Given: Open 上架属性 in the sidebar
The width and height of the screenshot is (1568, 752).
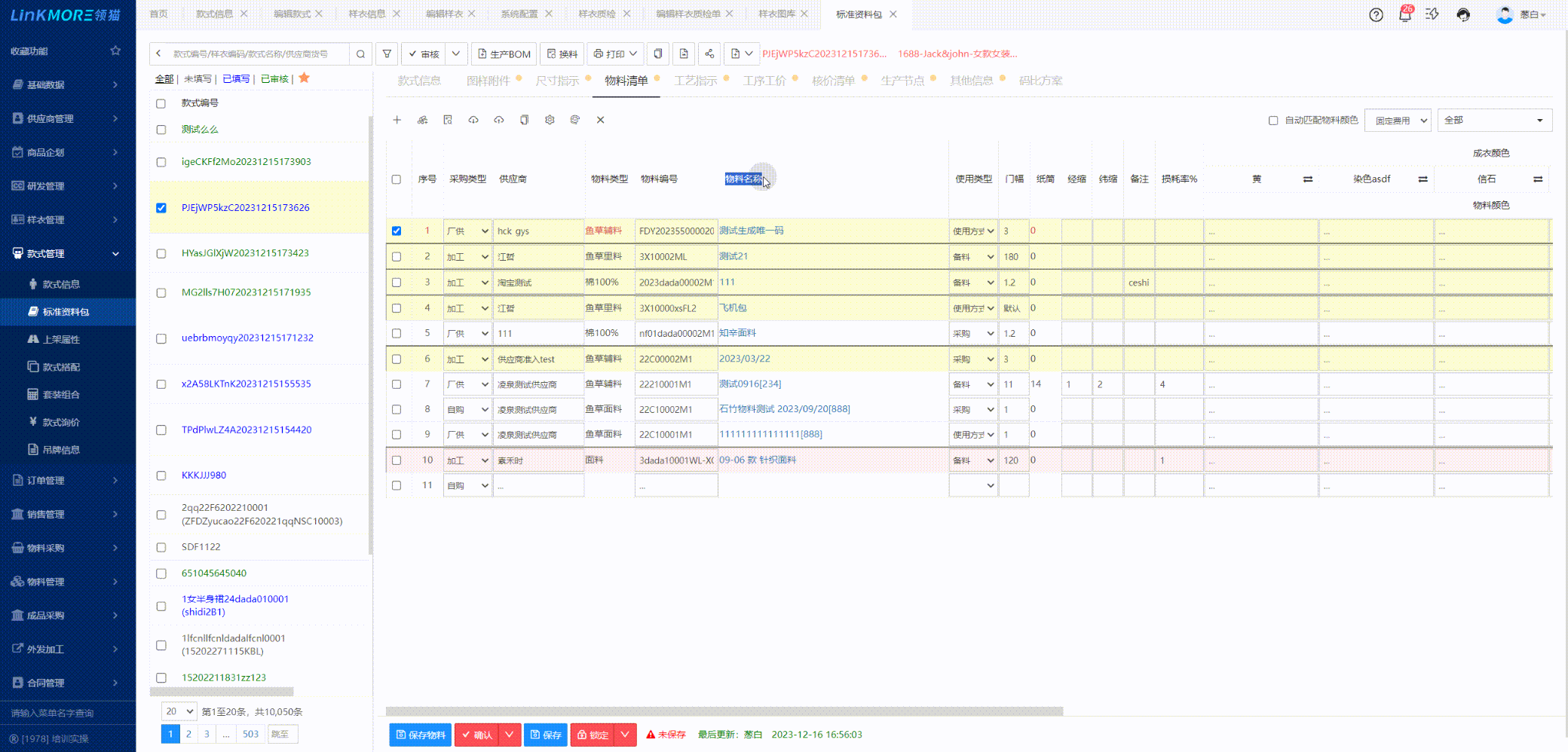Looking at the screenshot, I should click(61, 339).
